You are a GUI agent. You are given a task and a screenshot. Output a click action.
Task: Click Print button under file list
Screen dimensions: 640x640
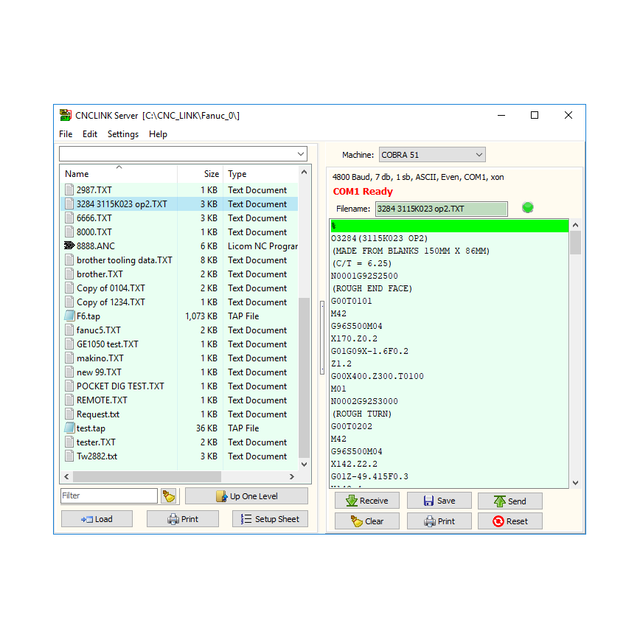pos(182,519)
